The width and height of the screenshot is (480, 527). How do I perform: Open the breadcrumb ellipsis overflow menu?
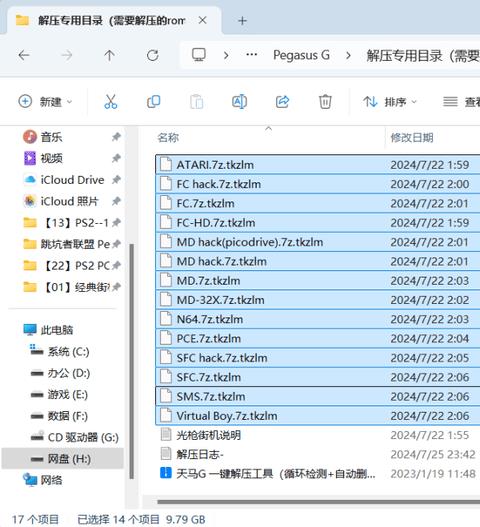coord(252,55)
